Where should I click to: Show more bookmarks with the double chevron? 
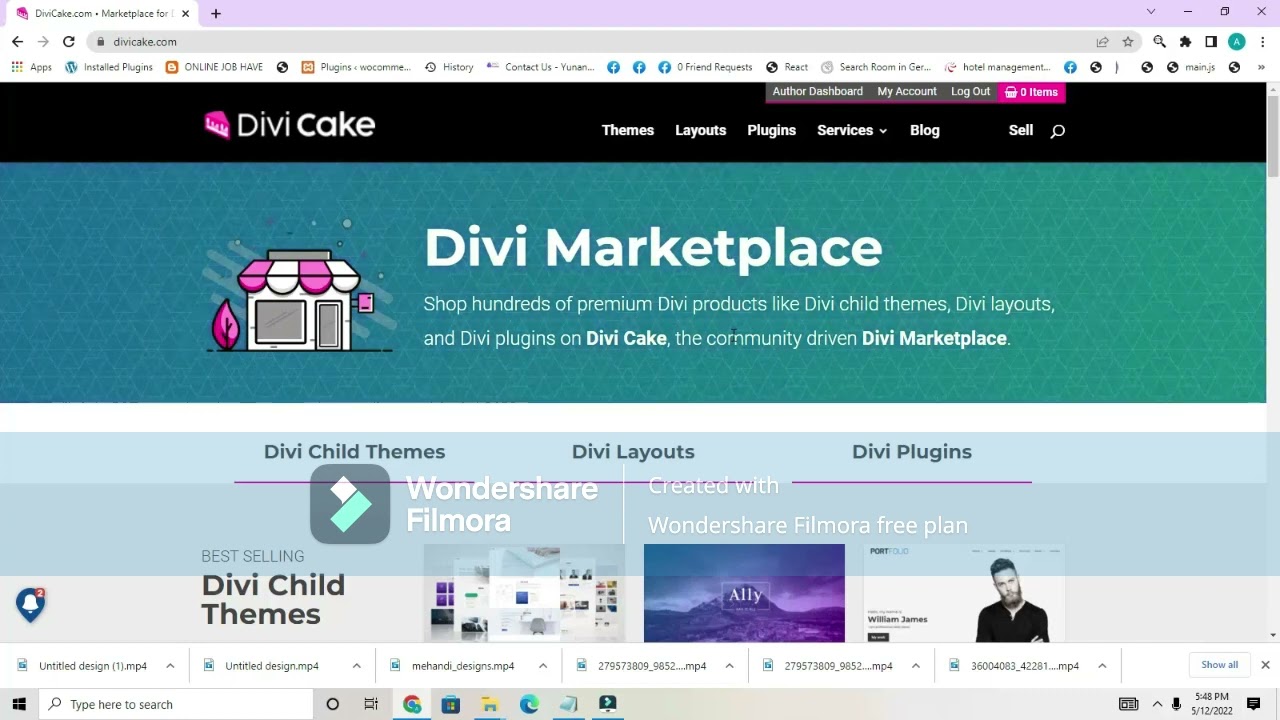pyautogui.click(x=1262, y=67)
